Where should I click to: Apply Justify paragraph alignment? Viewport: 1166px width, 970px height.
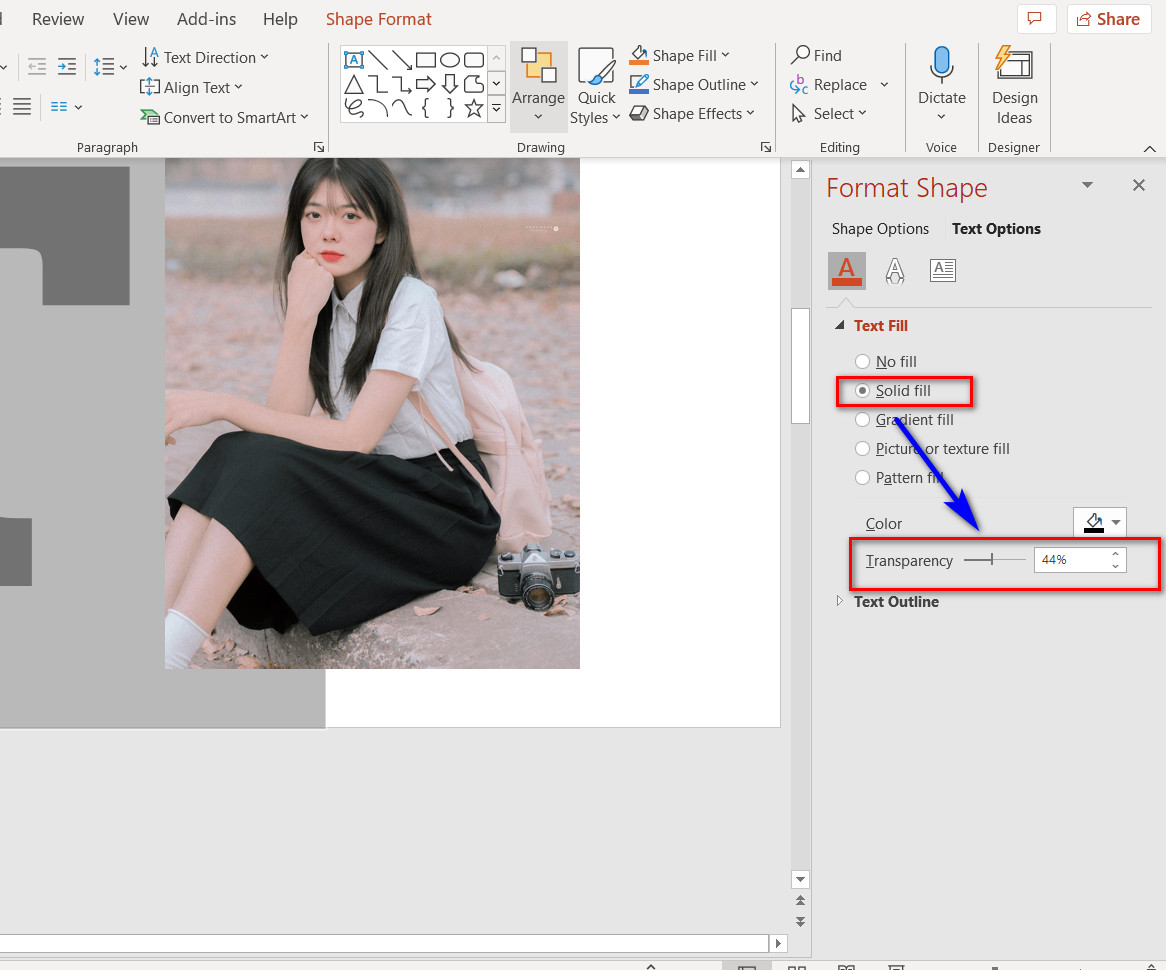(22, 106)
